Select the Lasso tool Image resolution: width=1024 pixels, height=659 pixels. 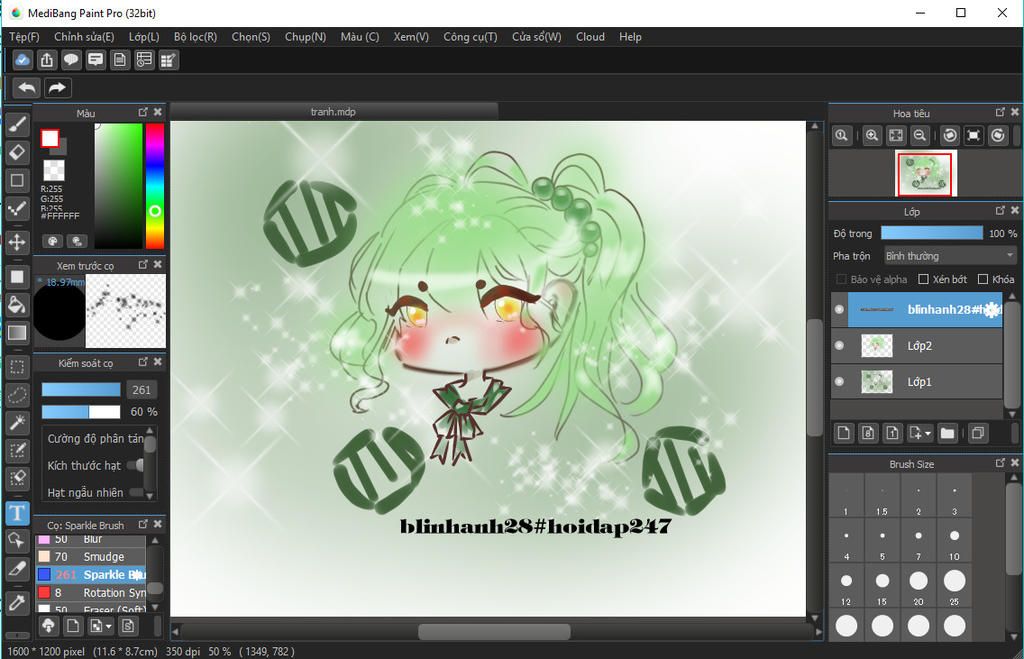click(18, 394)
